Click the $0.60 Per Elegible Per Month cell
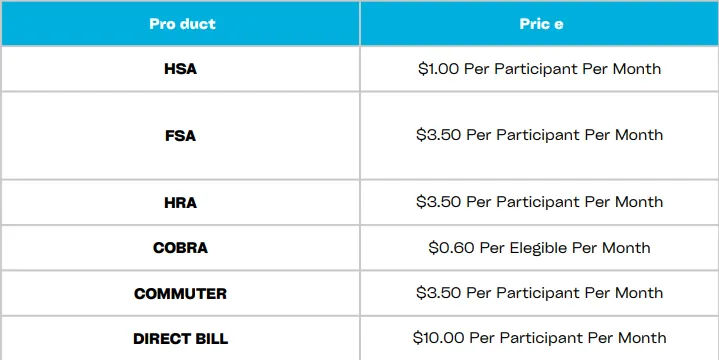The width and height of the screenshot is (719, 360). (x=540, y=248)
